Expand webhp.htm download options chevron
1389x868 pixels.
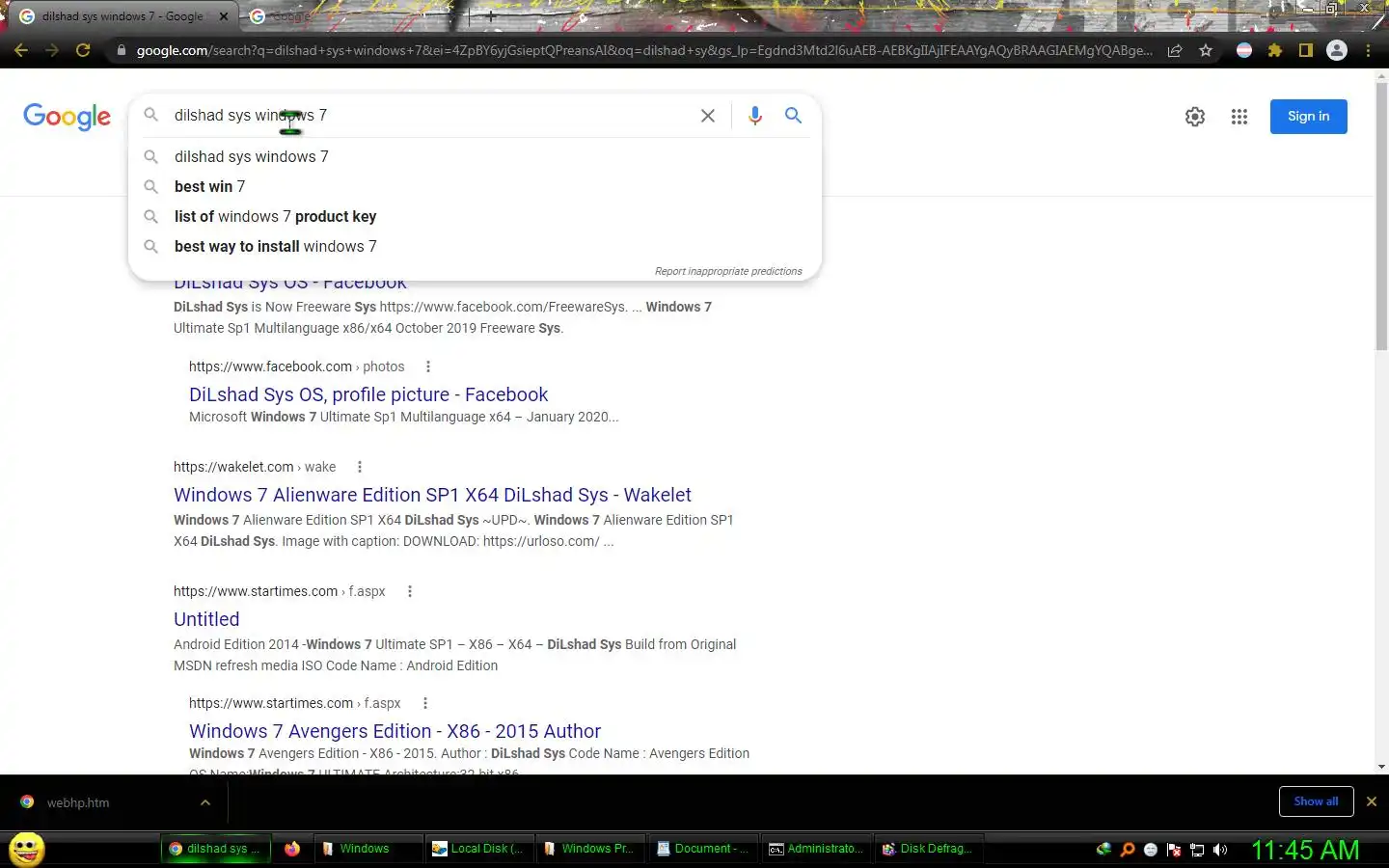205,802
